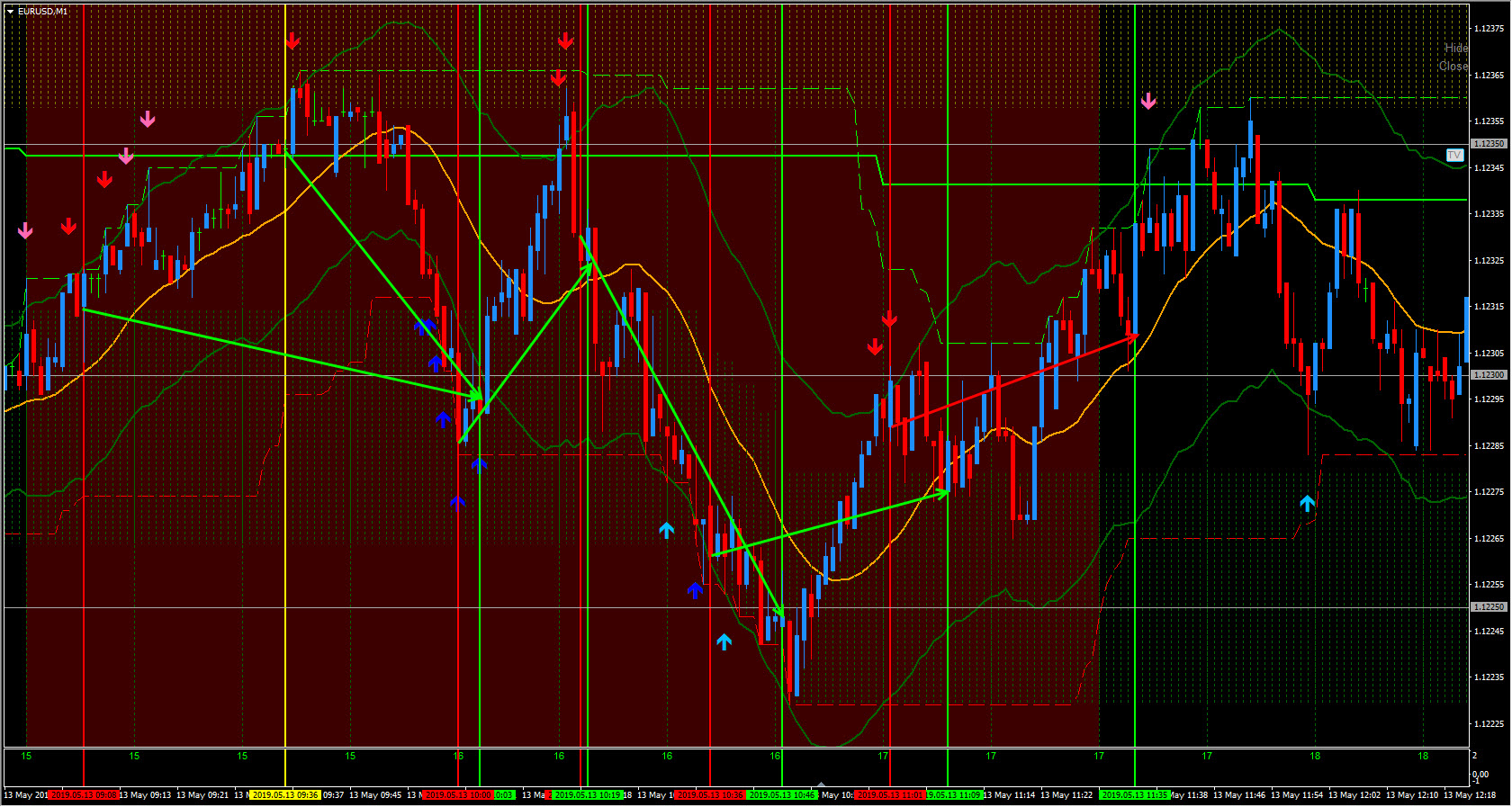Click the 13 May 12:18 time axis label

coord(1470,795)
